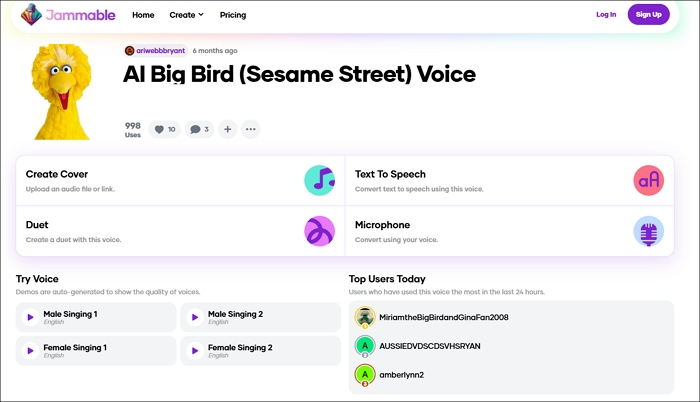Click 'Create a duet with this voice.' text

(73, 239)
